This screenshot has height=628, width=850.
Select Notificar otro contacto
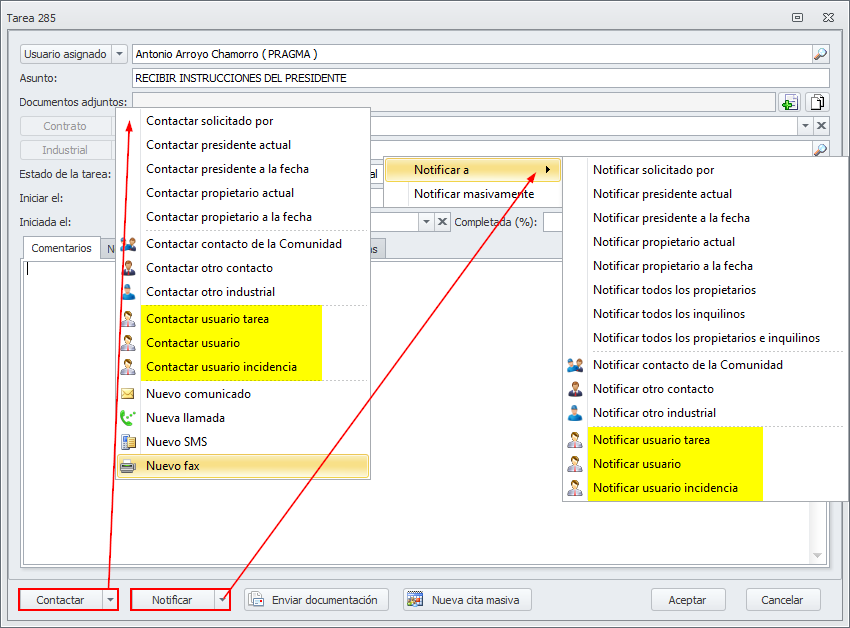(x=705, y=389)
